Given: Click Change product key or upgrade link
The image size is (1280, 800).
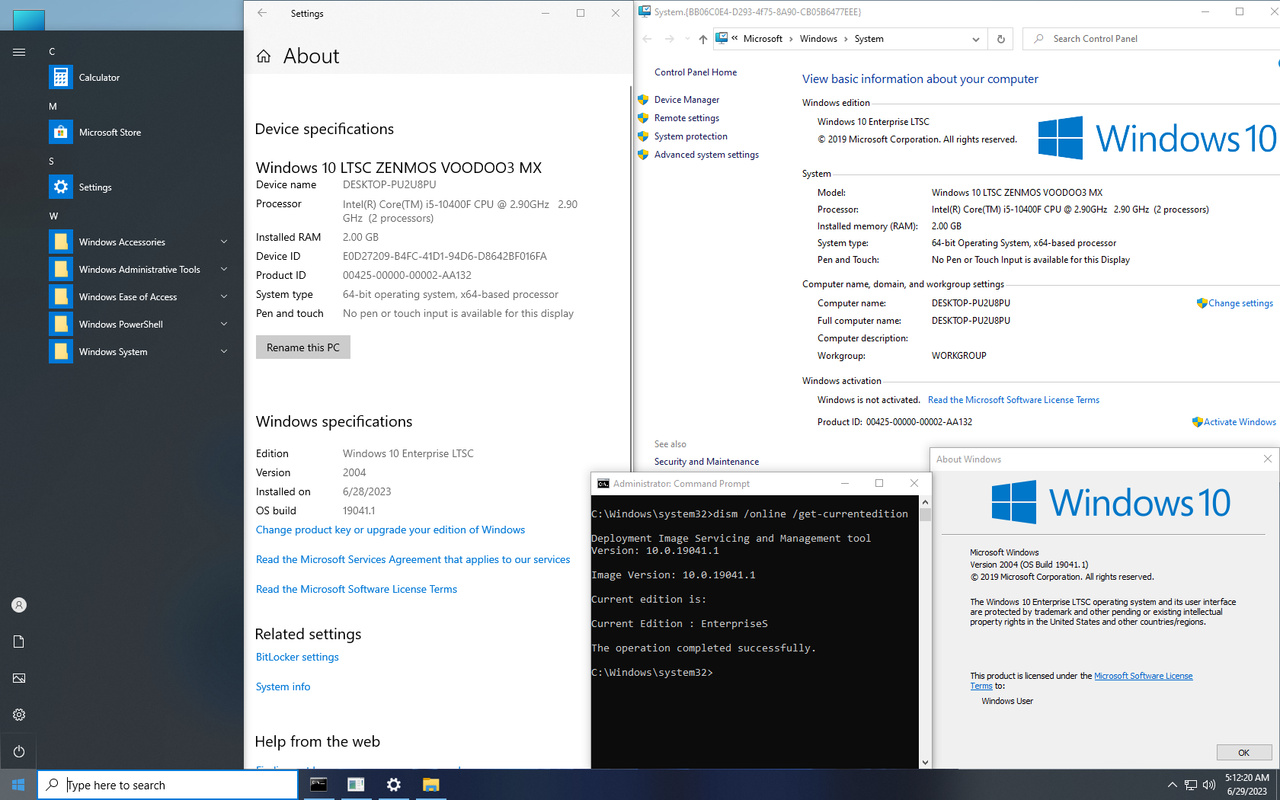Looking at the screenshot, I should coord(390,530).
